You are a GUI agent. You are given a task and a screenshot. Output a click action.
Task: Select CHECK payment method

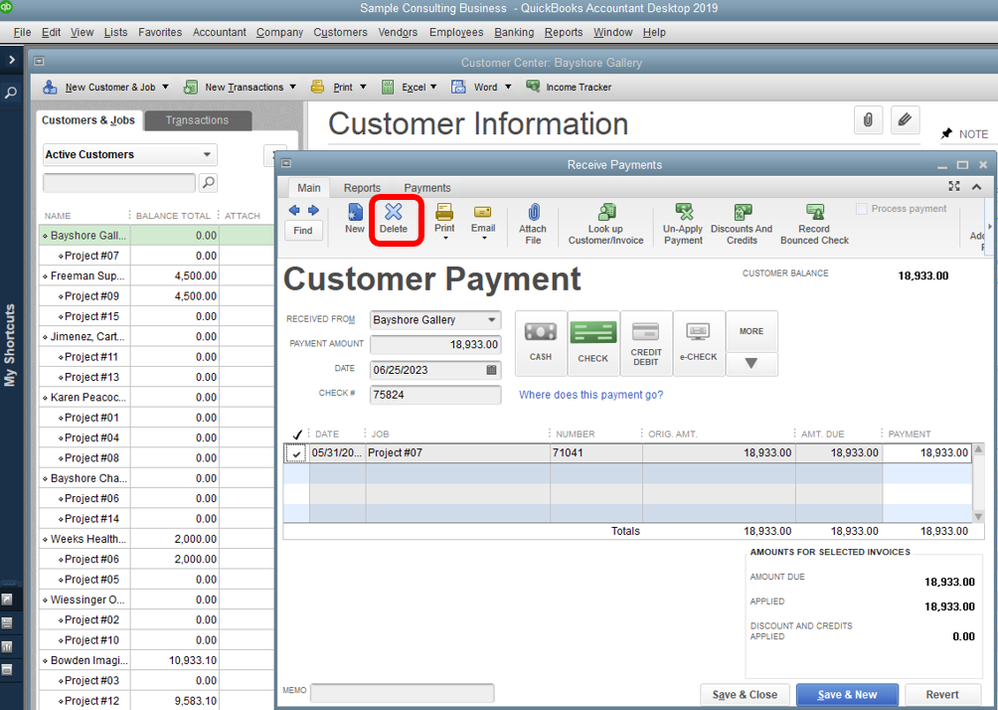(x=593, y=344)
